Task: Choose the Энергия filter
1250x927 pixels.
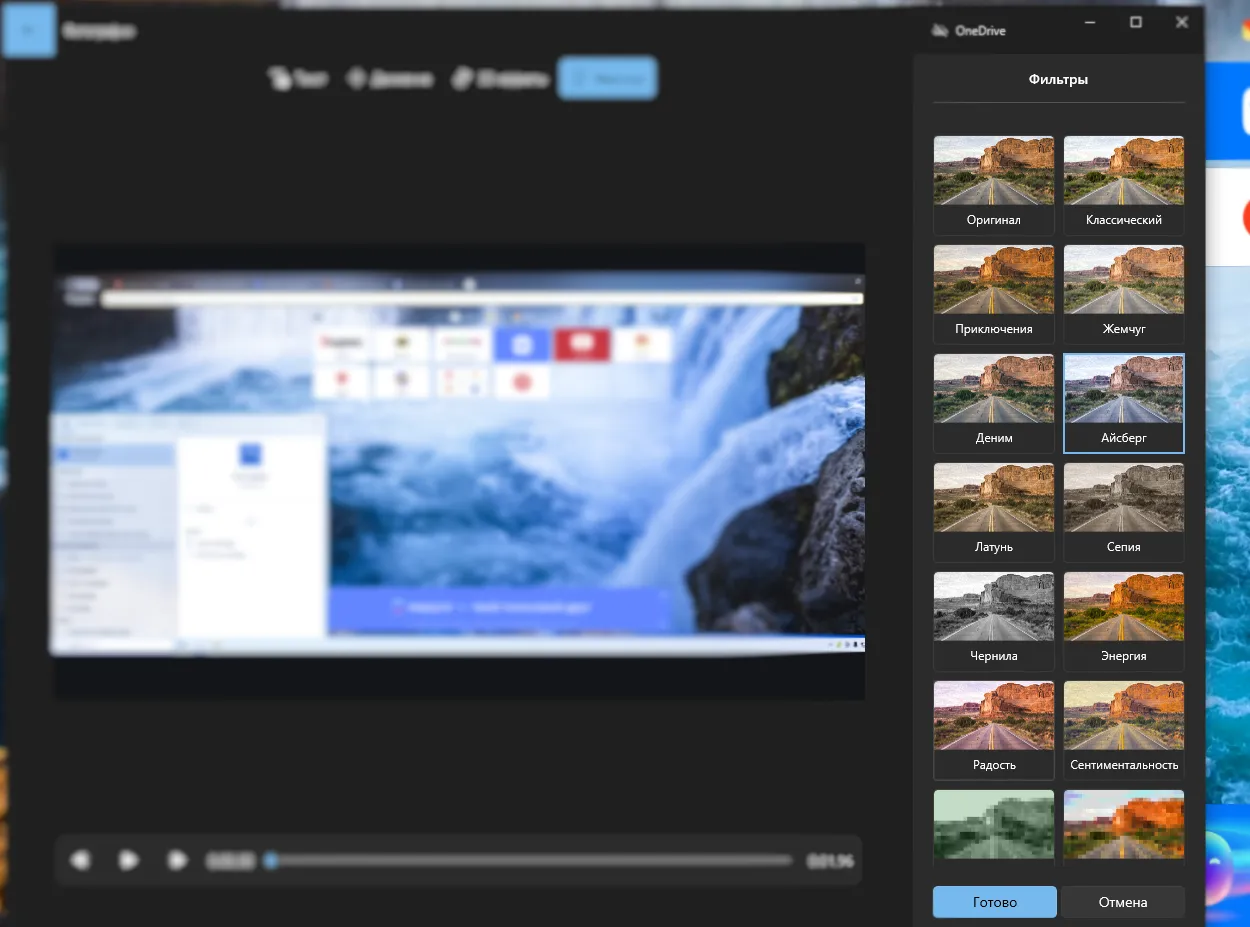Action: coord(1123,621)
